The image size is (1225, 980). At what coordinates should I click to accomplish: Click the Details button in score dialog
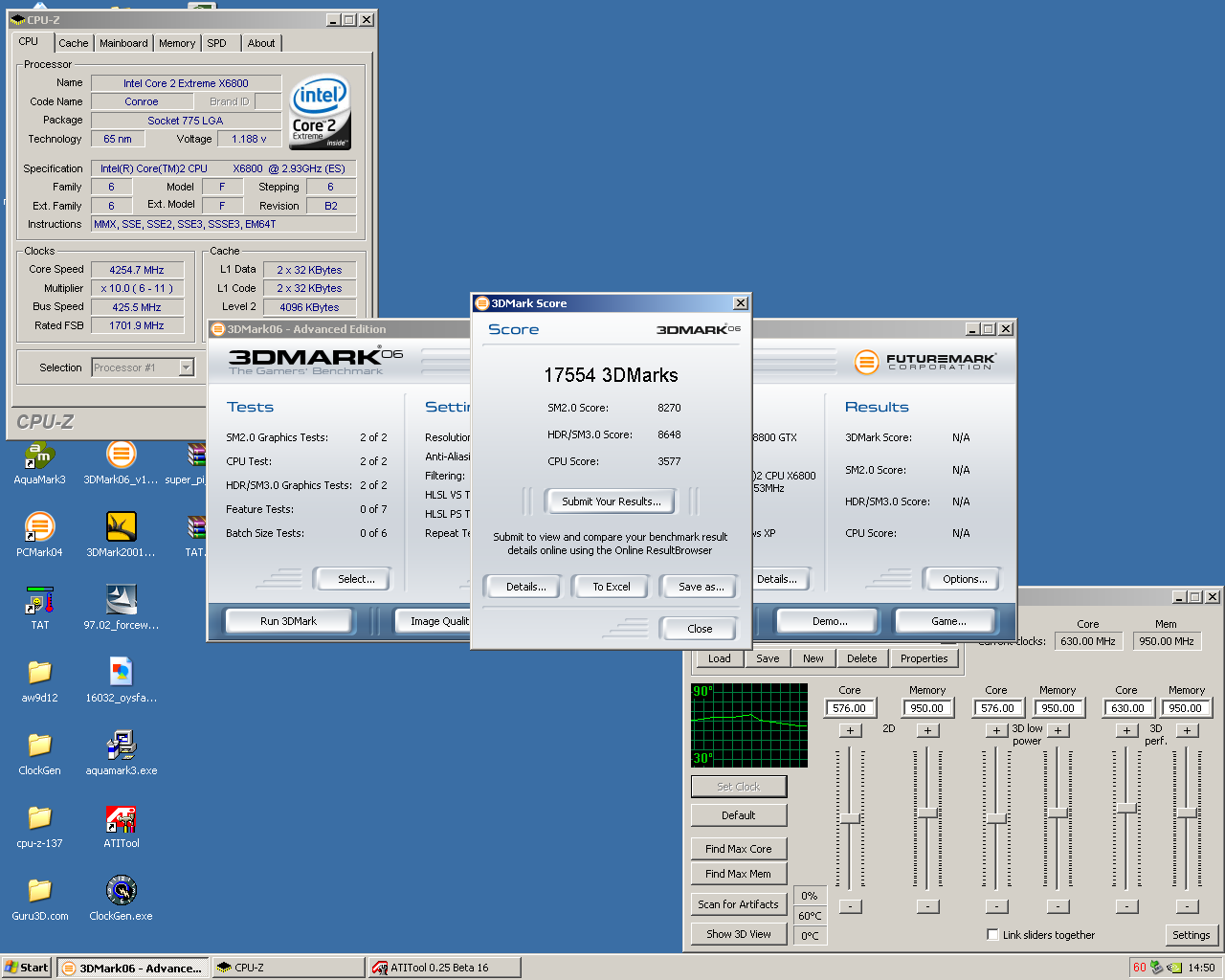point(525,587)
